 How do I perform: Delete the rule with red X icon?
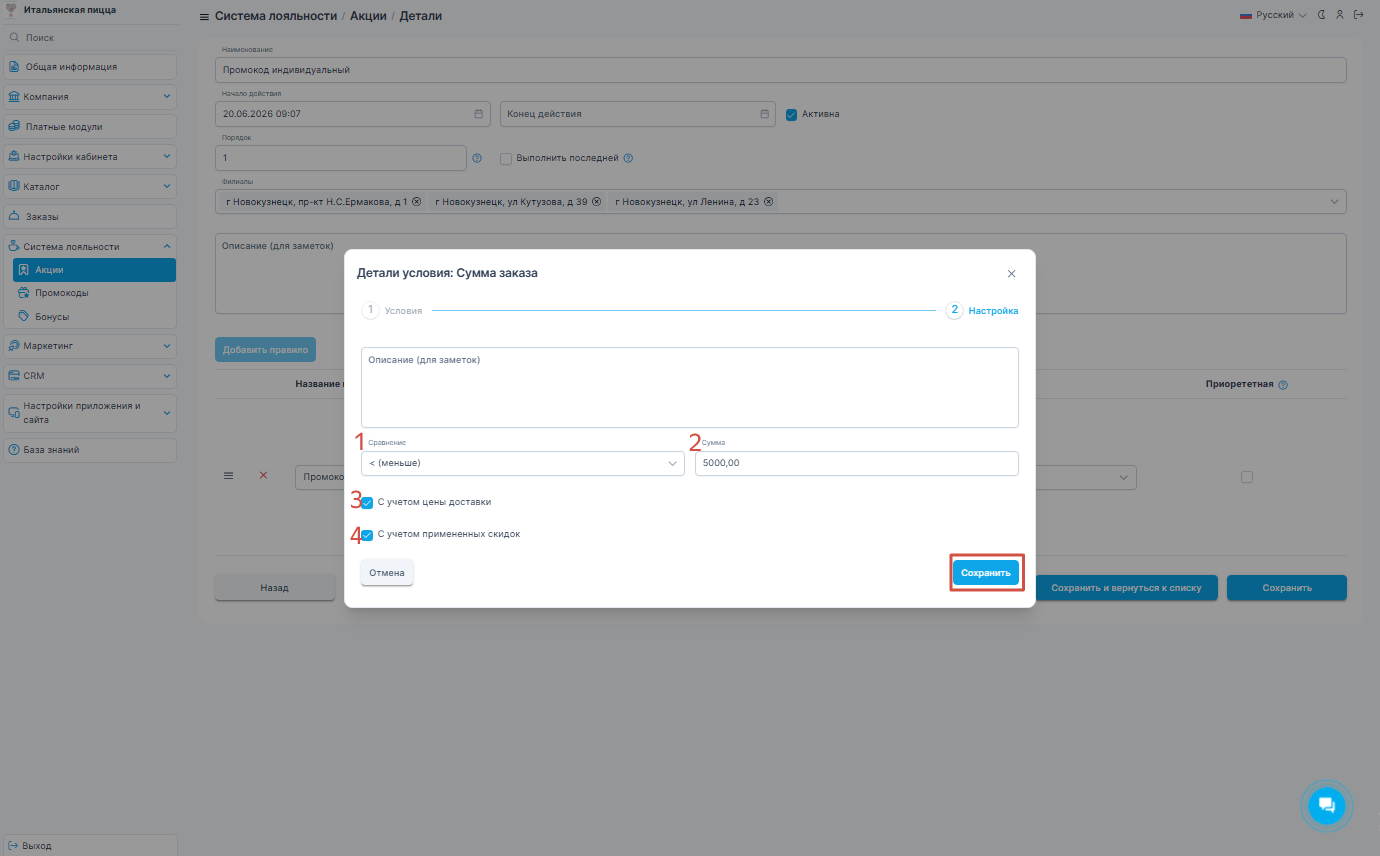pos(264,476)
